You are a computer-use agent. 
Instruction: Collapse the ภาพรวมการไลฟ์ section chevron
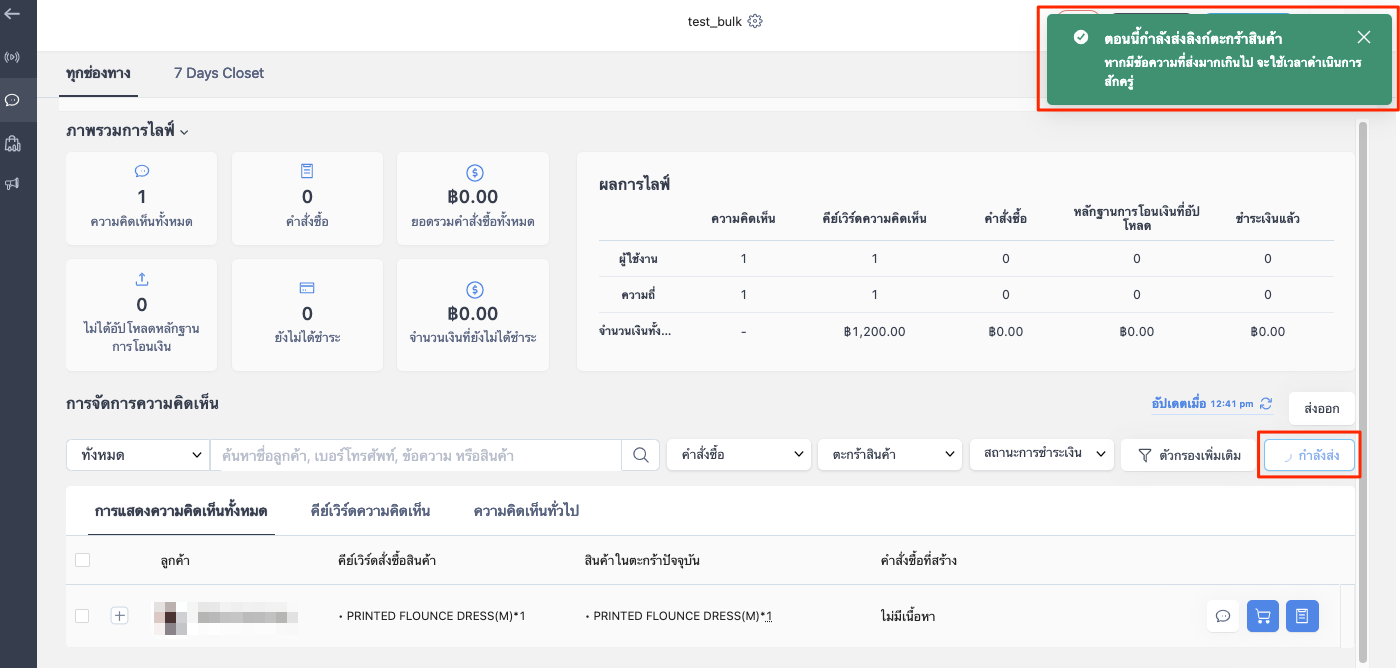184,131
